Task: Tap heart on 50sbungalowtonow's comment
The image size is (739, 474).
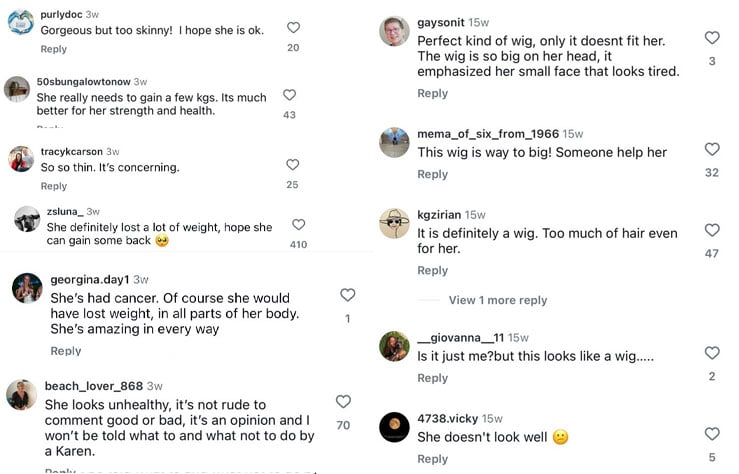Action: pos(289,95)
